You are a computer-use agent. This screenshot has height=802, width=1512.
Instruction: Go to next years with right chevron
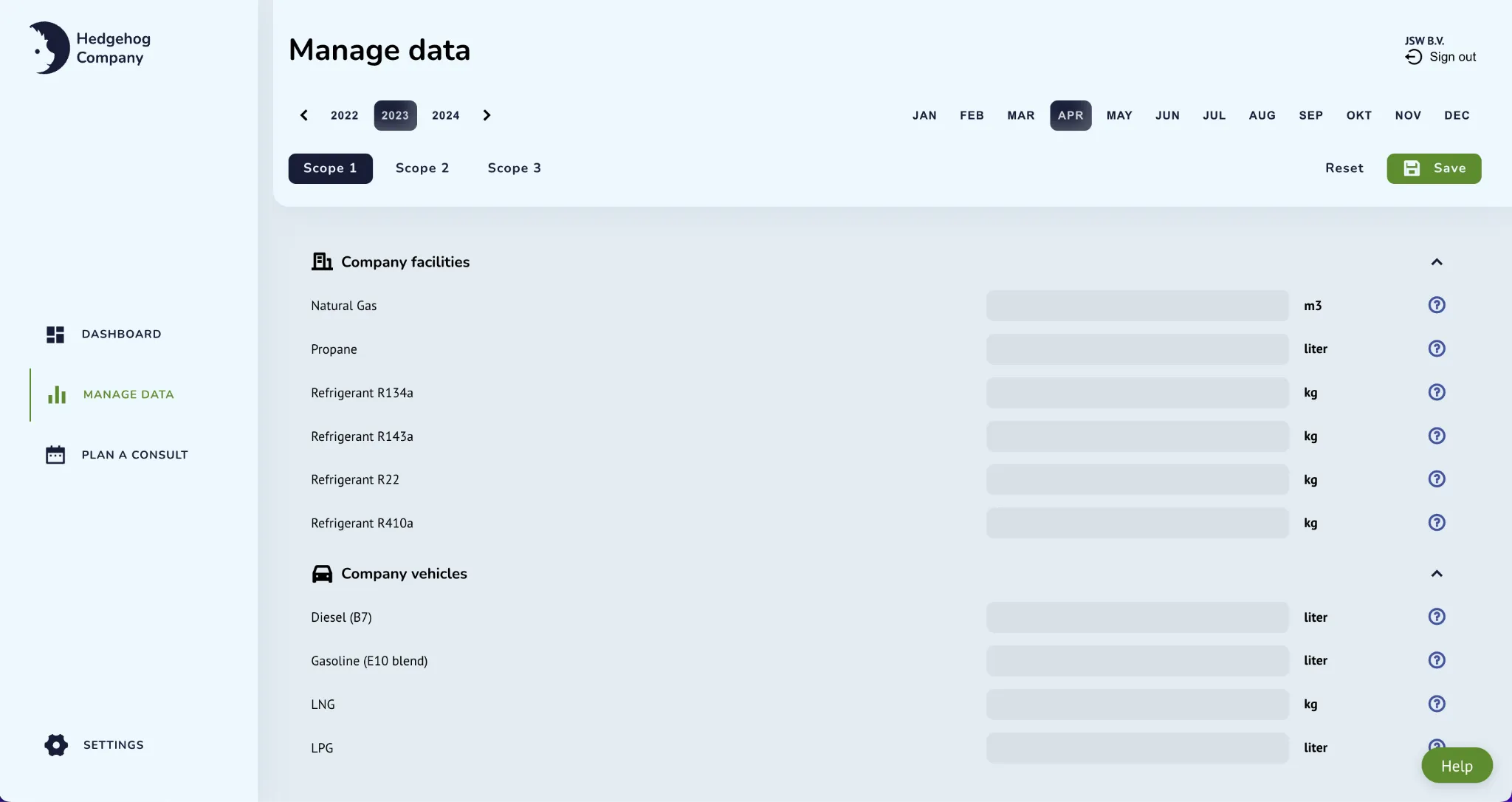click(x=487, y=115)
